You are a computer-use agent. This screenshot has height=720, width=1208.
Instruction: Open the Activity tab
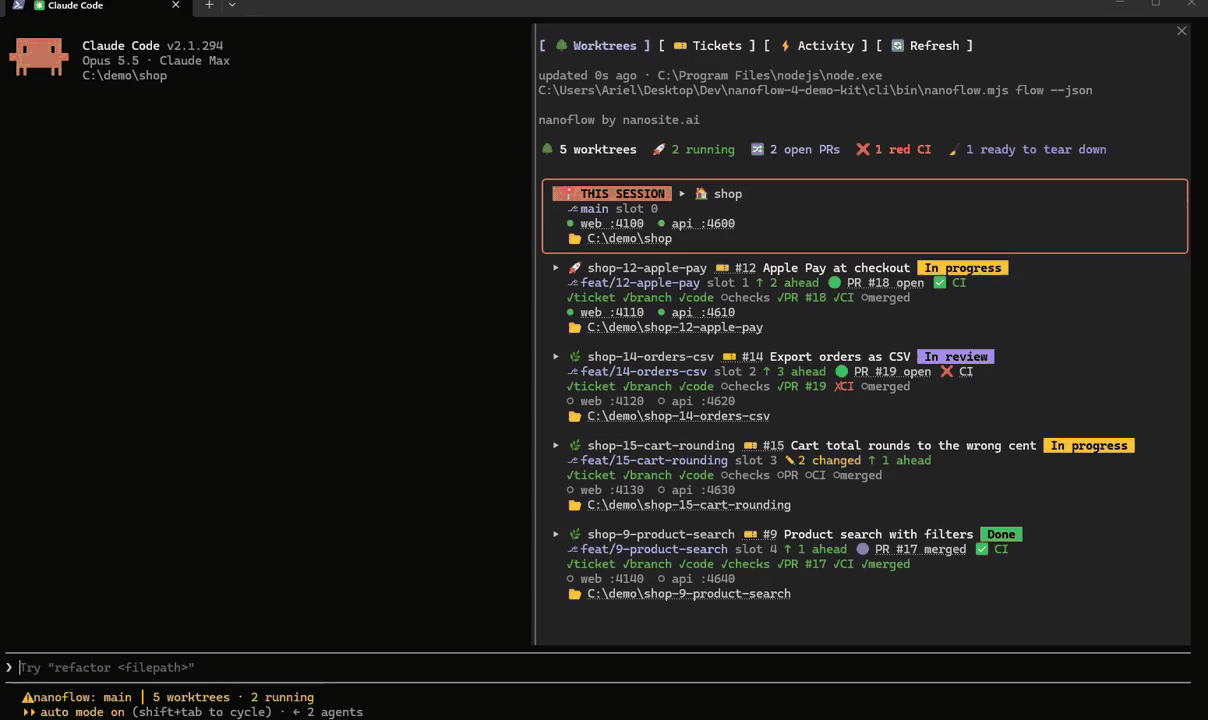tap(816, 46)
